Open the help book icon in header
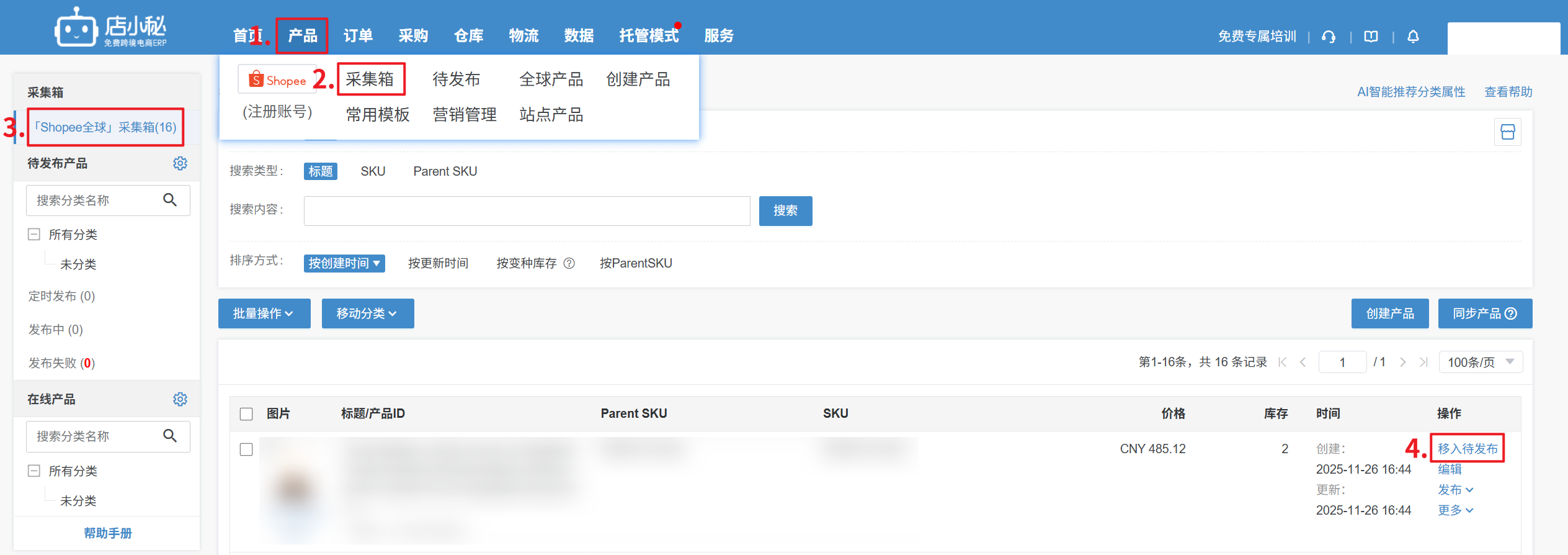Viewport: 1568px width, 555px height. [x=1371, y=37]
